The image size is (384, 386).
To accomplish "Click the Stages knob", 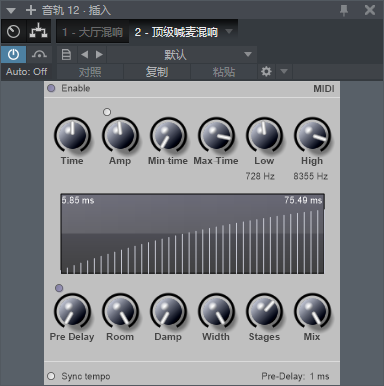I will click(264, 312).
